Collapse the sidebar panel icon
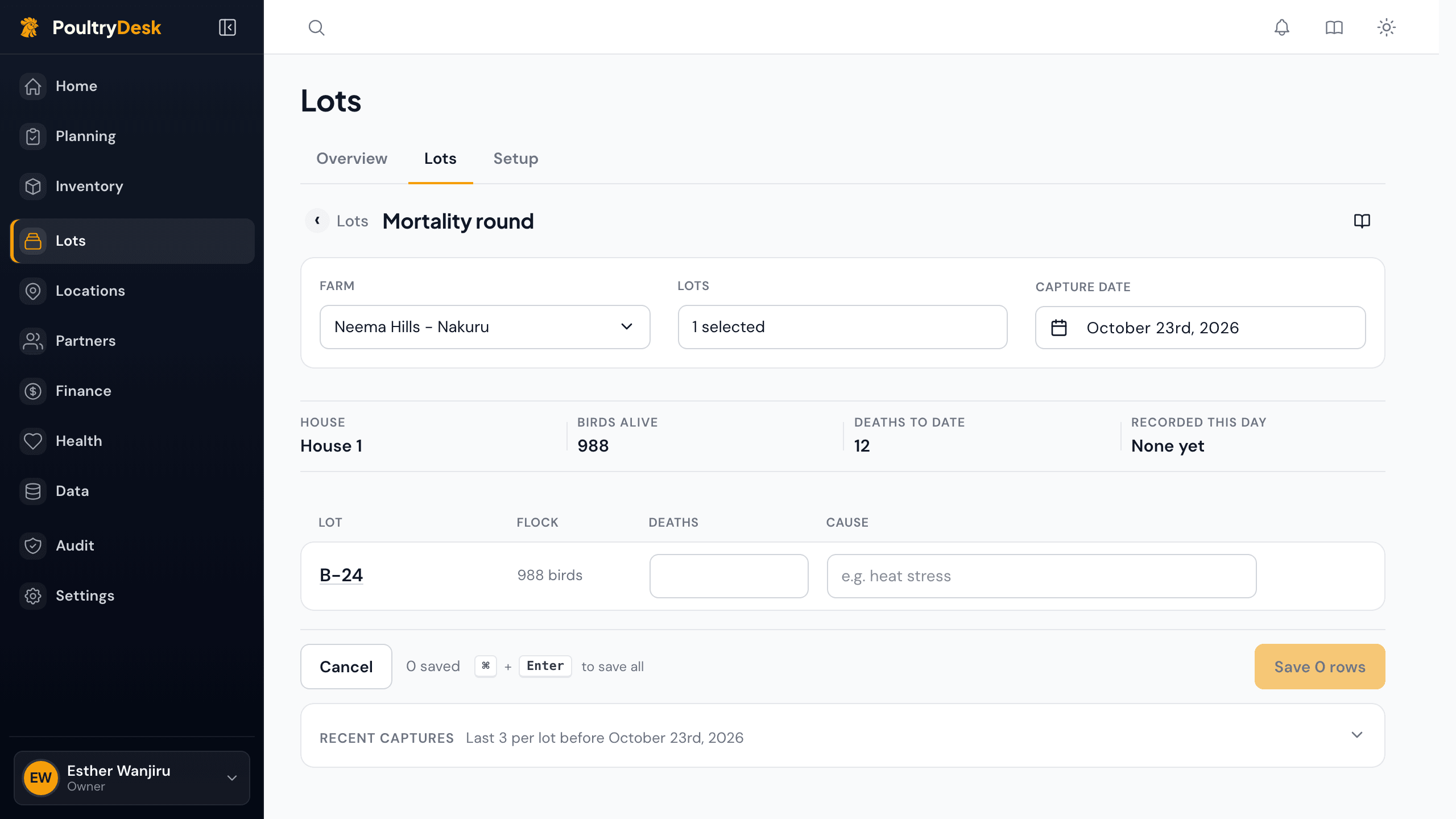 227,27
